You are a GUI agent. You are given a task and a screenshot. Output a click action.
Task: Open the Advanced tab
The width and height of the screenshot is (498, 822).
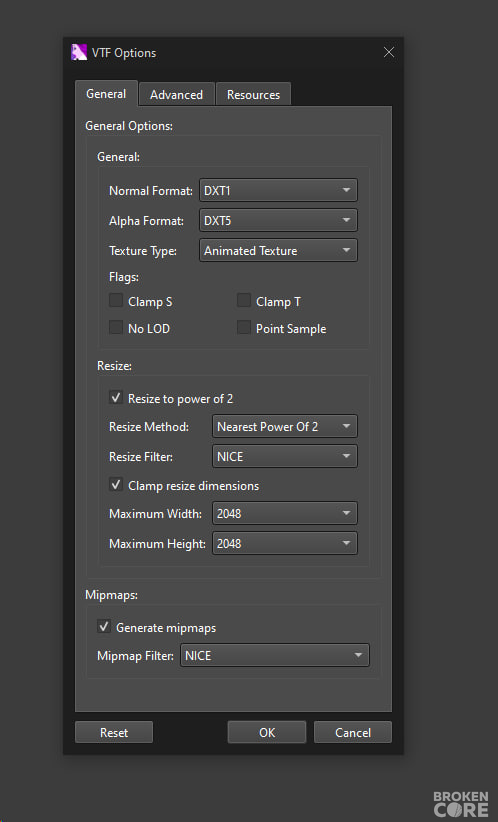[x=177, y=94]
